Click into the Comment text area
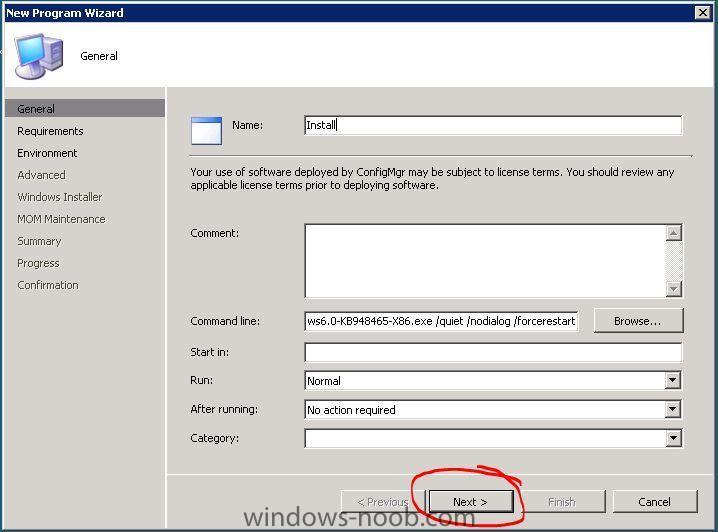 pyautogui.click(x=485, y=261)
